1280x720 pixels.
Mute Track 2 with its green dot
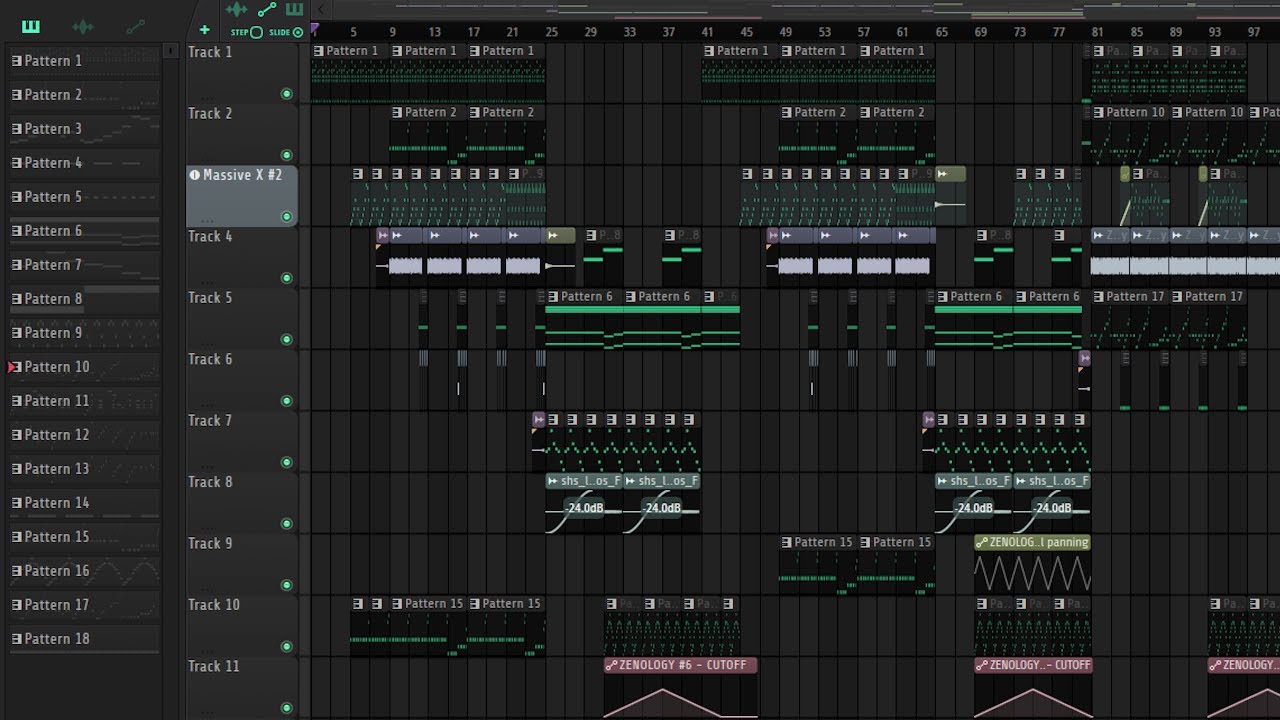pos(287,155)
